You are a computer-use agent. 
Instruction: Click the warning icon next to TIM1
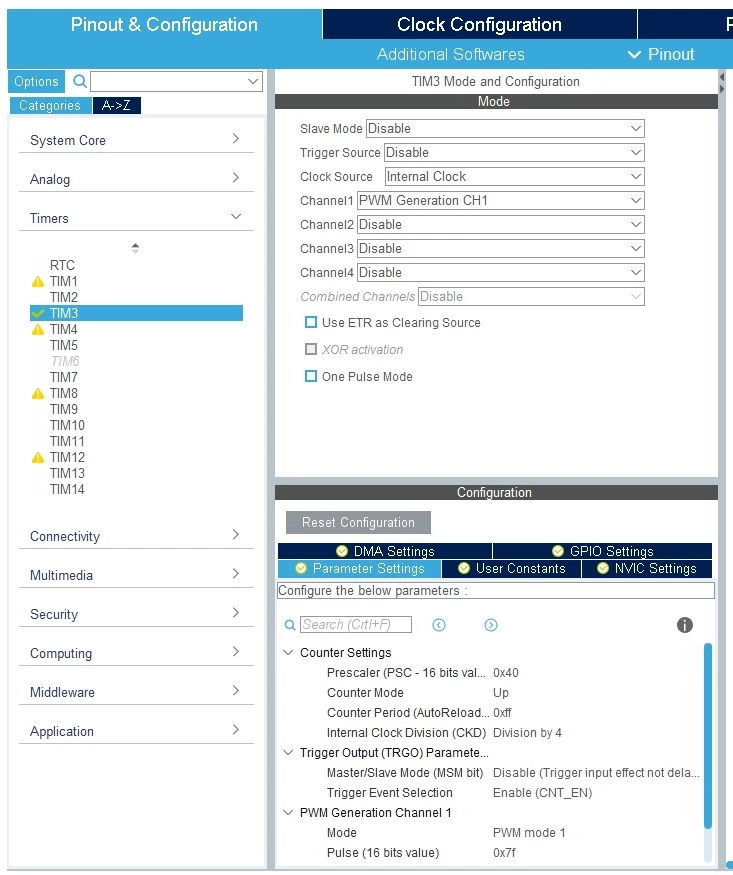pos(38,281)
